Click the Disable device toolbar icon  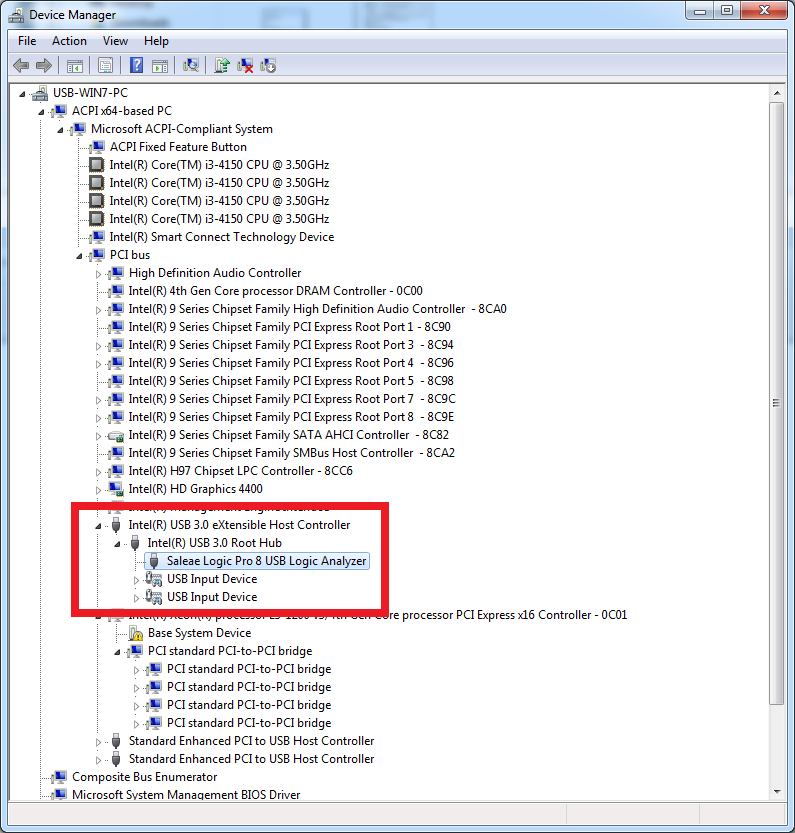pos(268,65)
